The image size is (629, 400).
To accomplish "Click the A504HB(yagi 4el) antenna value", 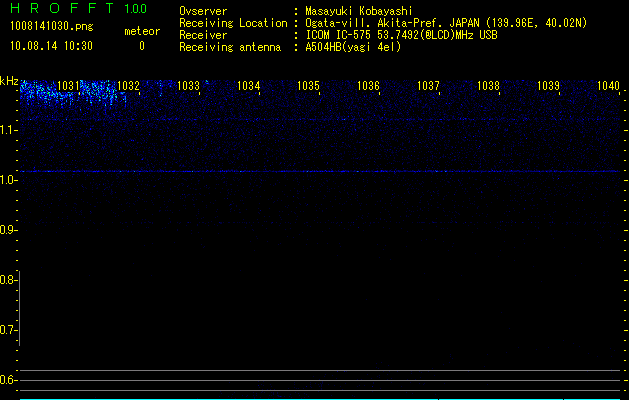I will [x=353, y=47].
